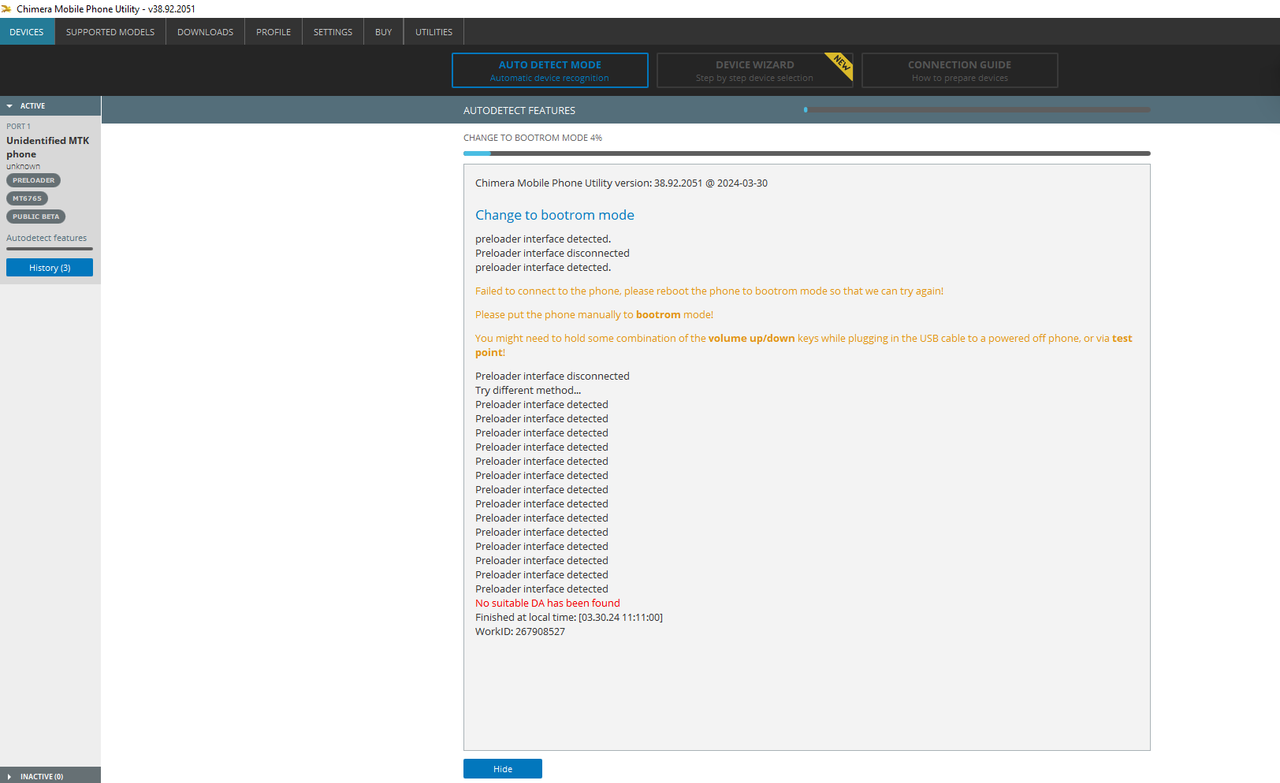The height and width of the screenshot is (783, 1280).
Task: Click the Autodetect features link
Action: (47, 238)
